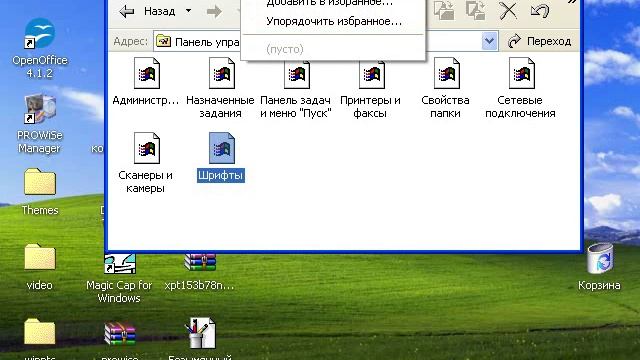Select the OpenOffice 4.1.2 desktop shortcut
The image size is (640, 360).
pyautogui.click(x=40, y=48)
